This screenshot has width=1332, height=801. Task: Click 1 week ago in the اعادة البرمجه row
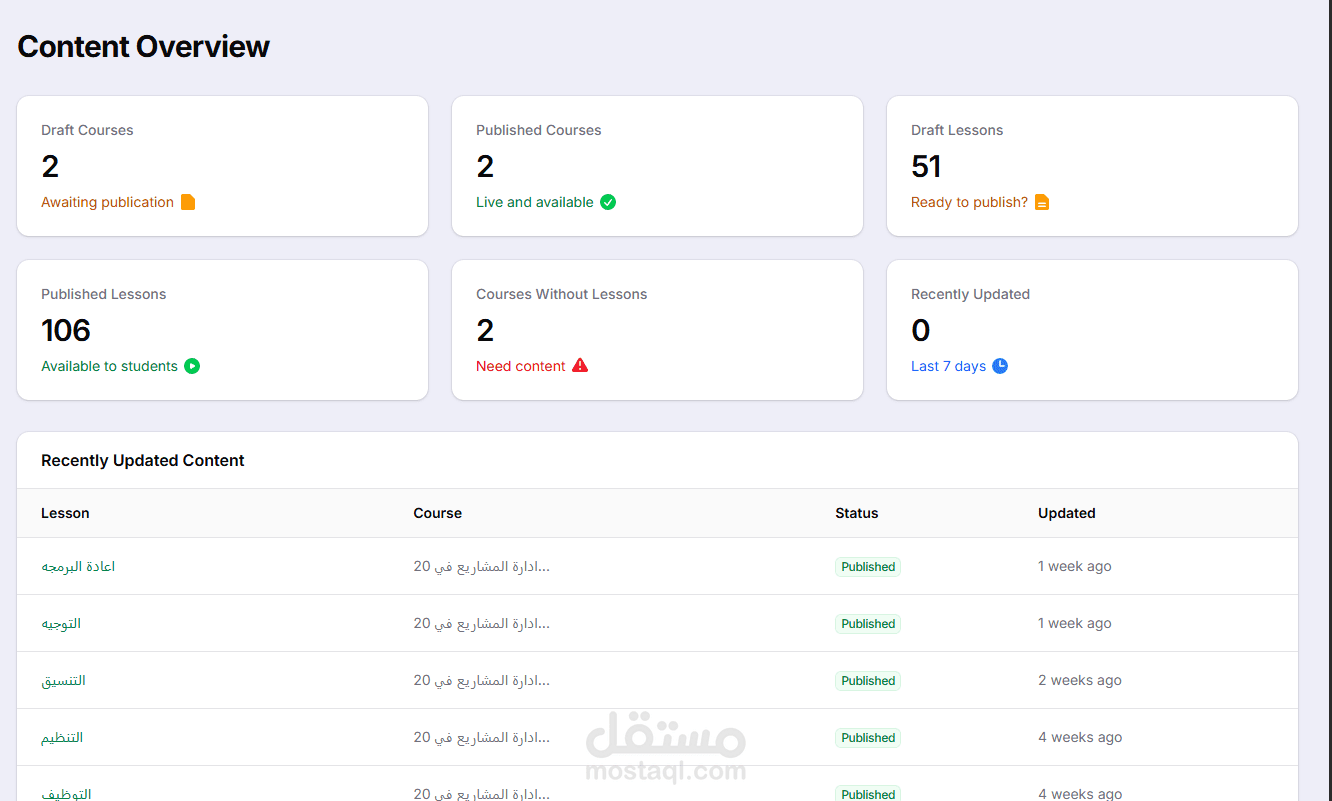1075,566
